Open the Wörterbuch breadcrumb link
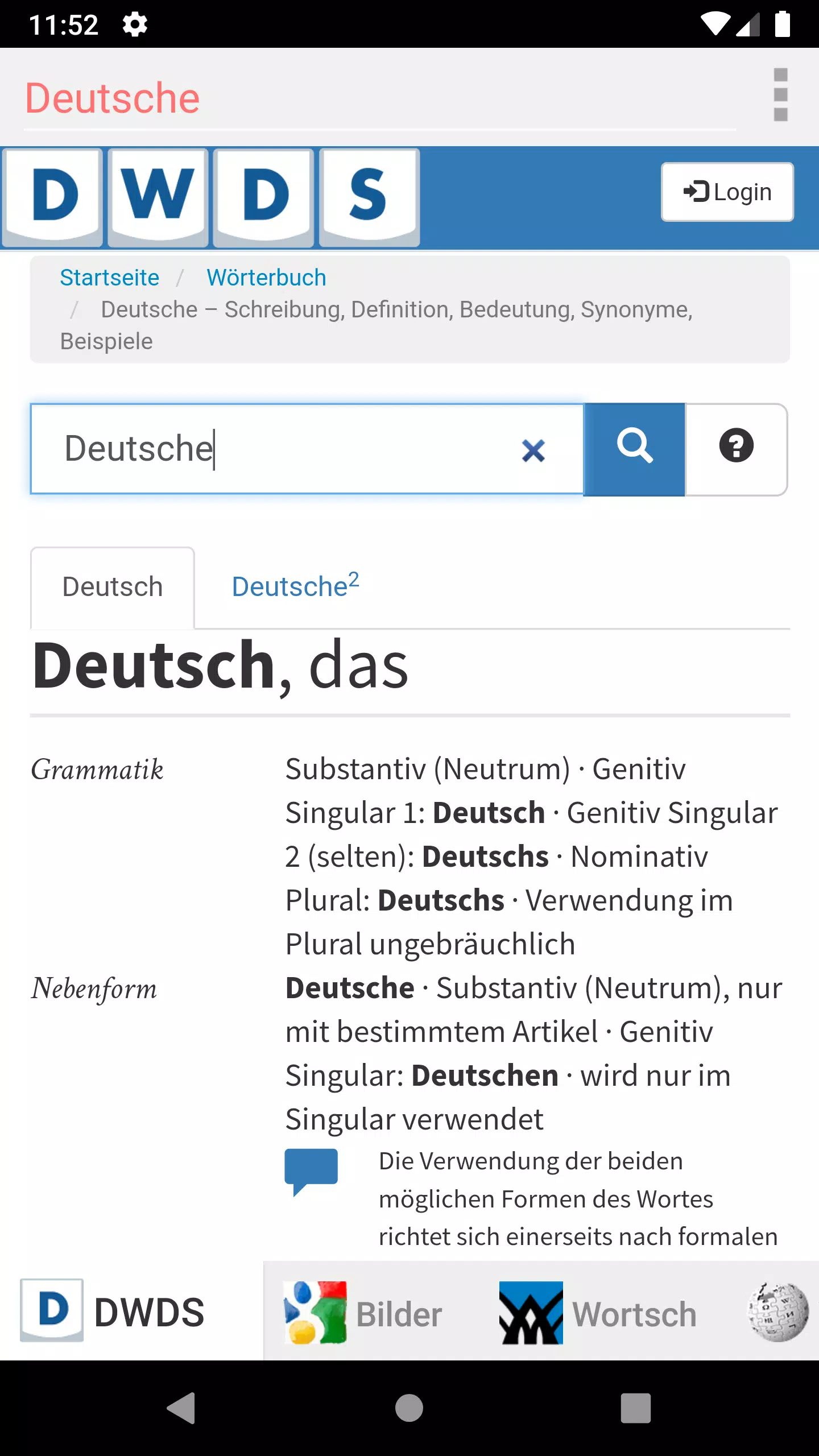Screen dimensions: 819x1456 (266, 278)
